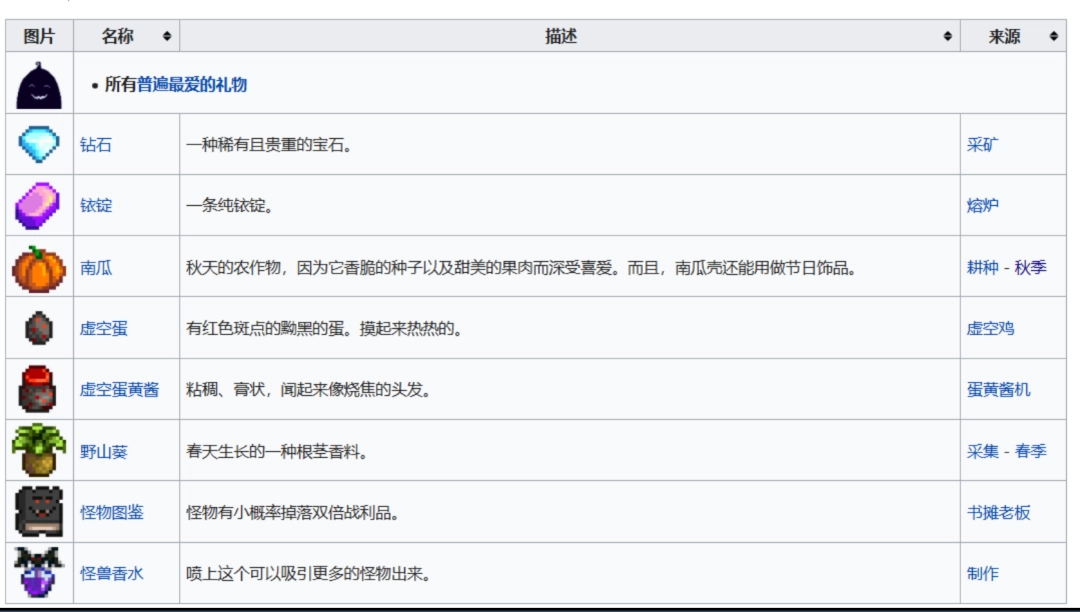Click the Monster Musk perfume bottle image

pos(39,572)
